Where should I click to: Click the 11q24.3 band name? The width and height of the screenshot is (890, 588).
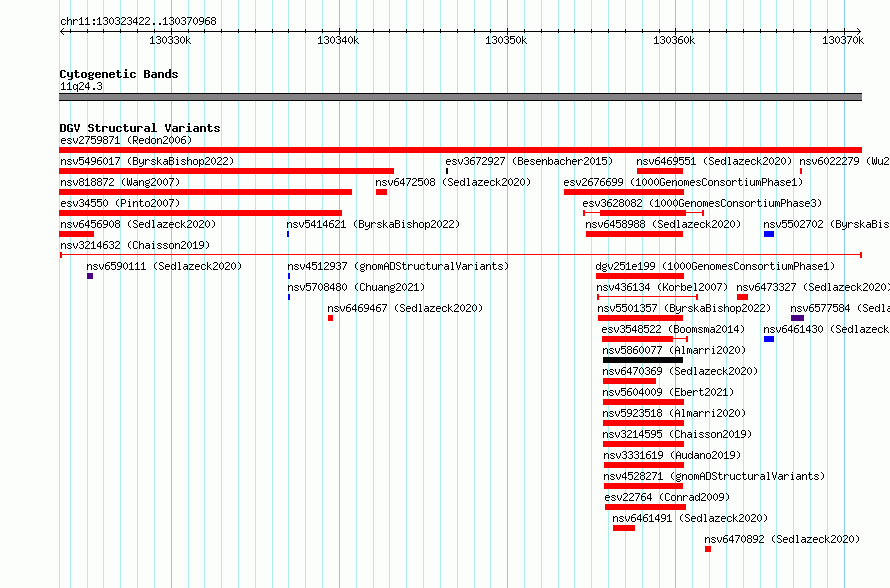click(81, 87)
